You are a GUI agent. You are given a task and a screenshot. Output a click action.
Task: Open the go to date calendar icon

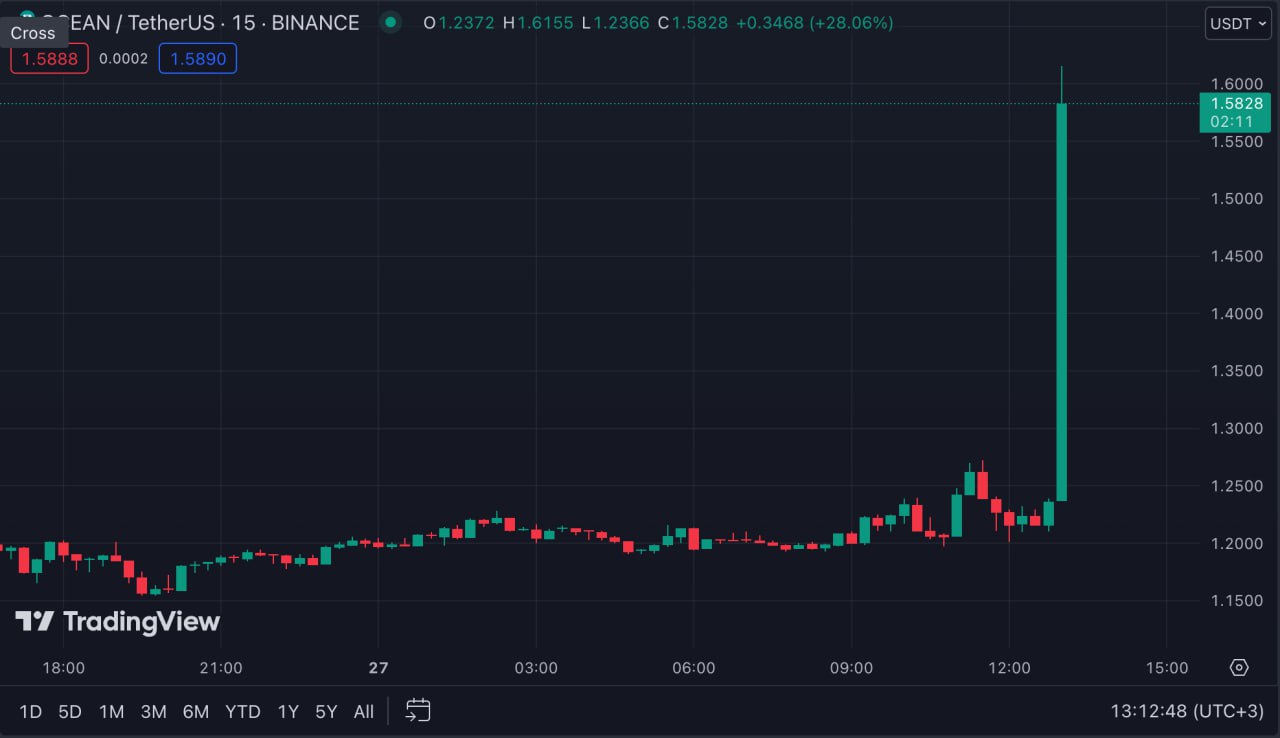pos(418,711)
